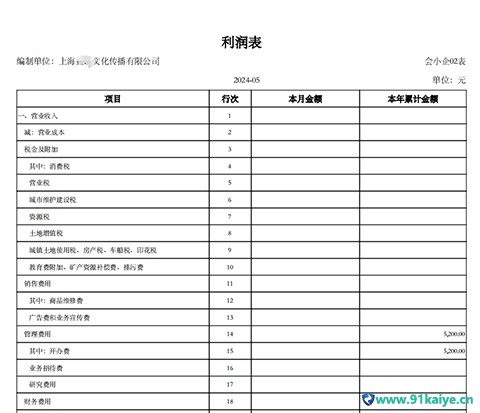Select the 研究费用 row label

(x=43, y=384)
